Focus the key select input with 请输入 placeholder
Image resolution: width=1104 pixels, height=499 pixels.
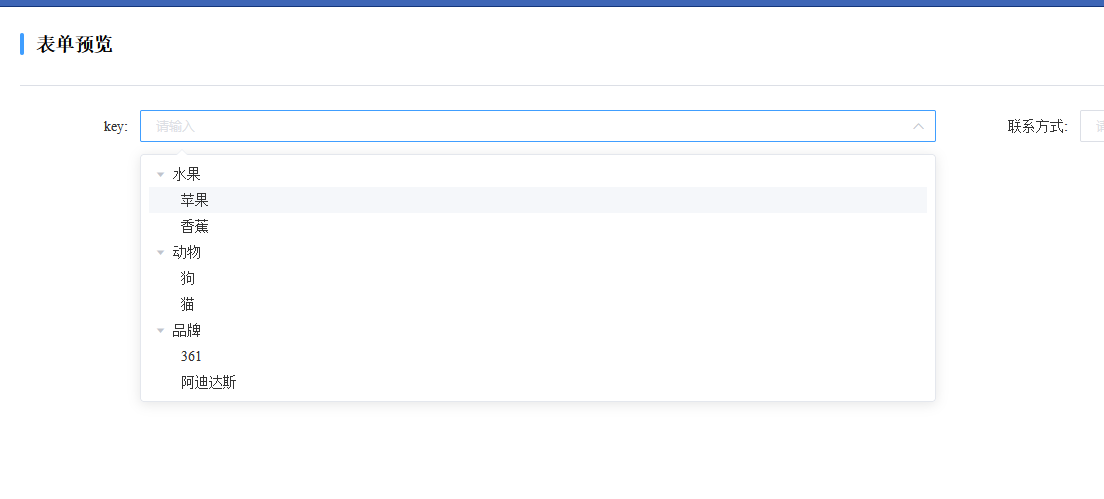538,127
